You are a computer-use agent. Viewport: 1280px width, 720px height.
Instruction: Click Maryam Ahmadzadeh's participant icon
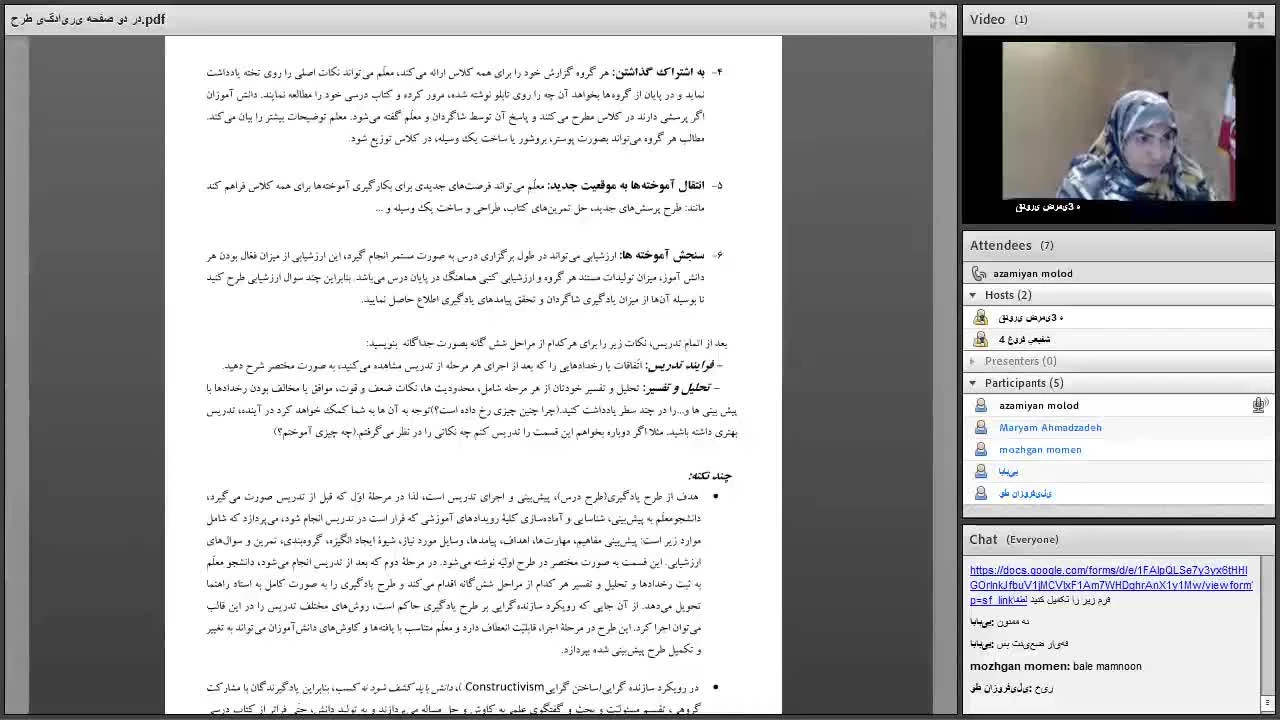click(980, 427)
